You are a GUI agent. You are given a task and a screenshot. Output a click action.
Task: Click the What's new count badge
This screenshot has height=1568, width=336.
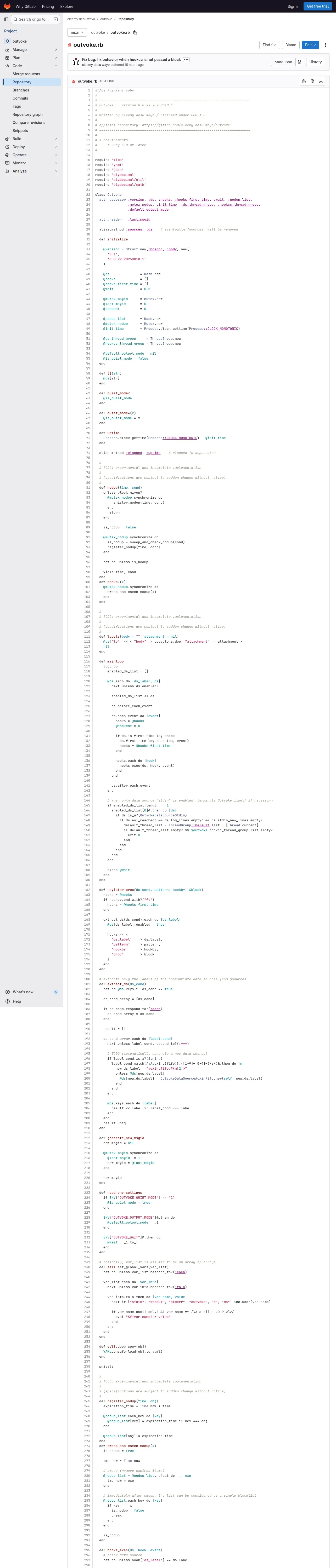[x=56, y=992]
